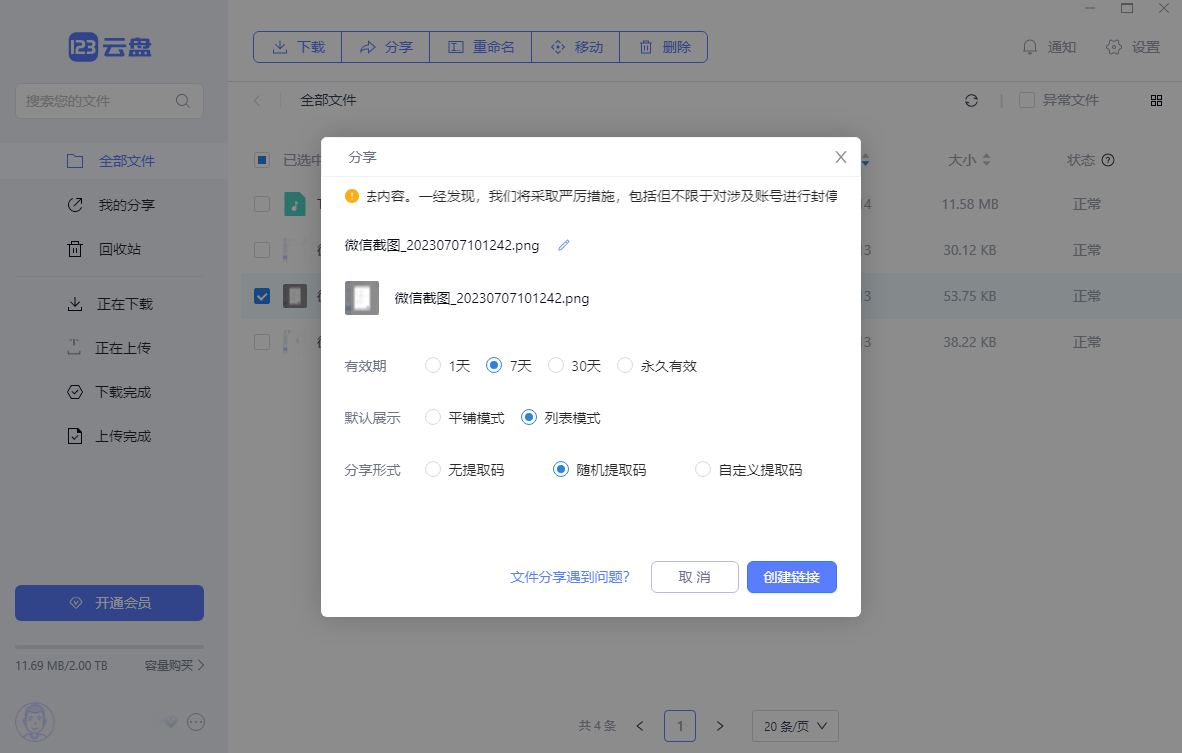The image size is (1182, 753).
Task: Select 自定义提取码 share option
Action: [x=702, y=468]
